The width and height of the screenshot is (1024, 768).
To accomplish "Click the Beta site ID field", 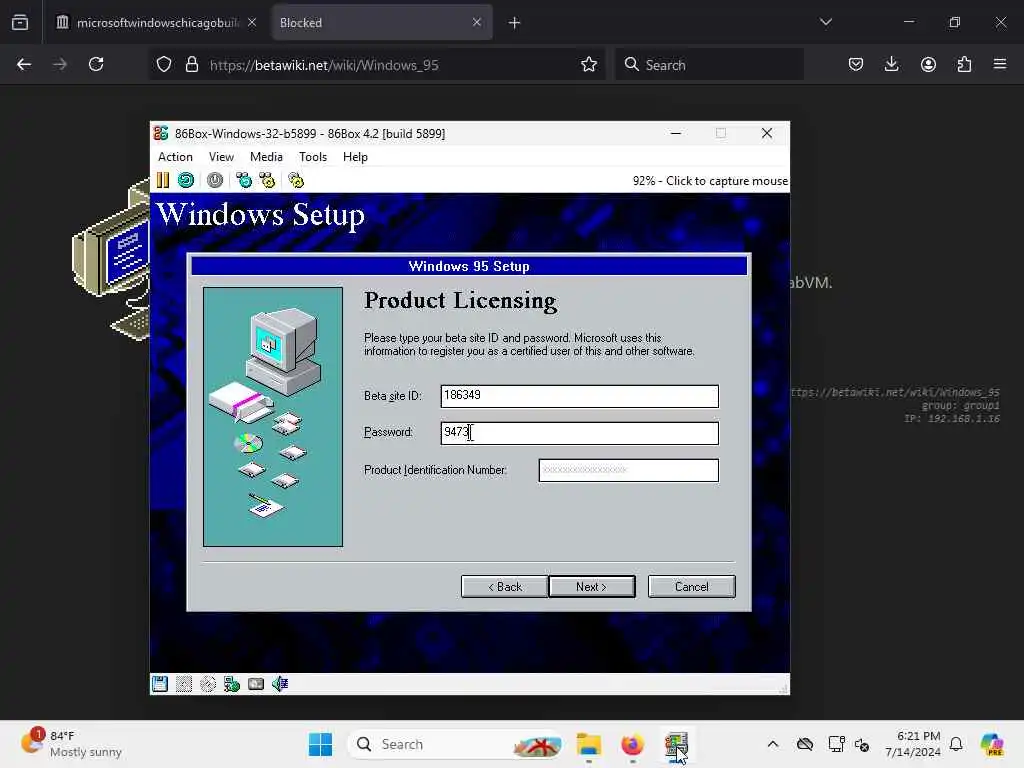I will coord(579,396).
